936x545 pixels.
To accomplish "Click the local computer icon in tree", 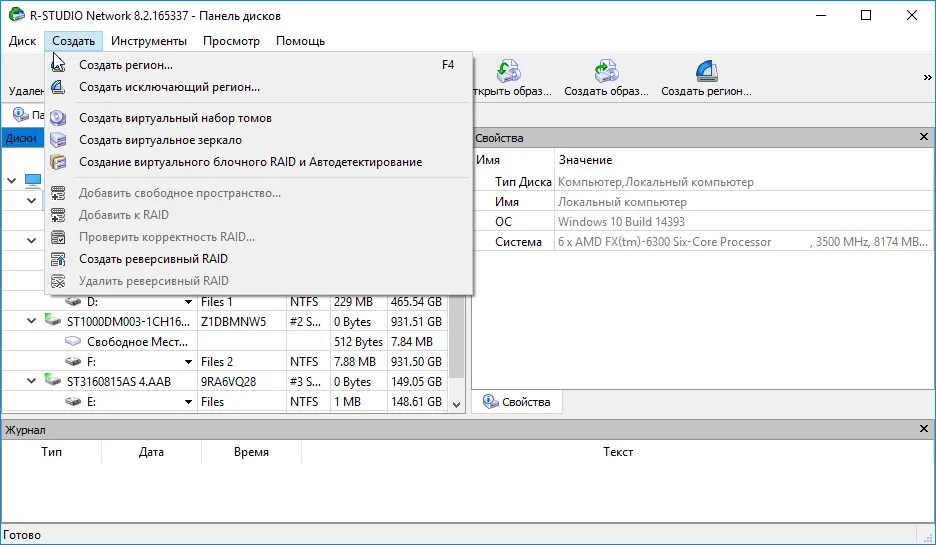I will (33, 180).
